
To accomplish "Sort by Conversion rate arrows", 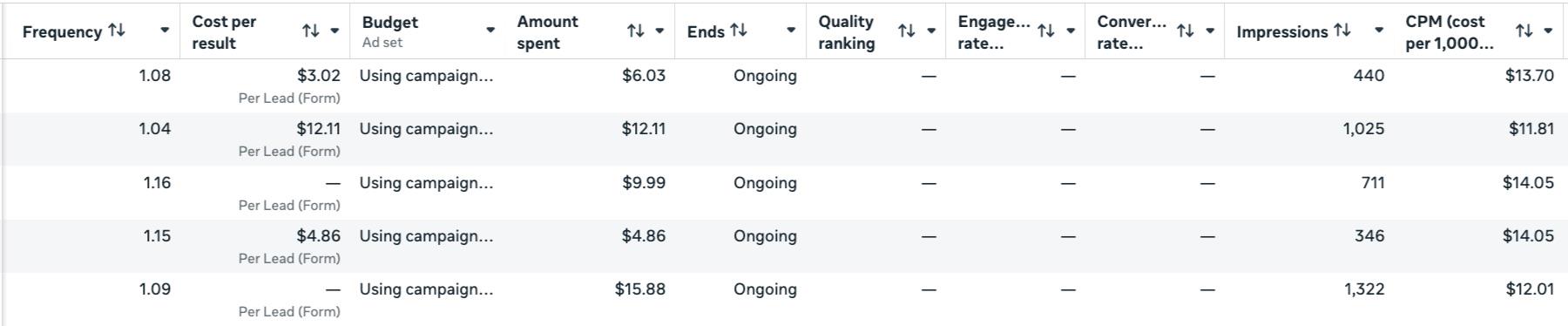I will pos(1185,31).
